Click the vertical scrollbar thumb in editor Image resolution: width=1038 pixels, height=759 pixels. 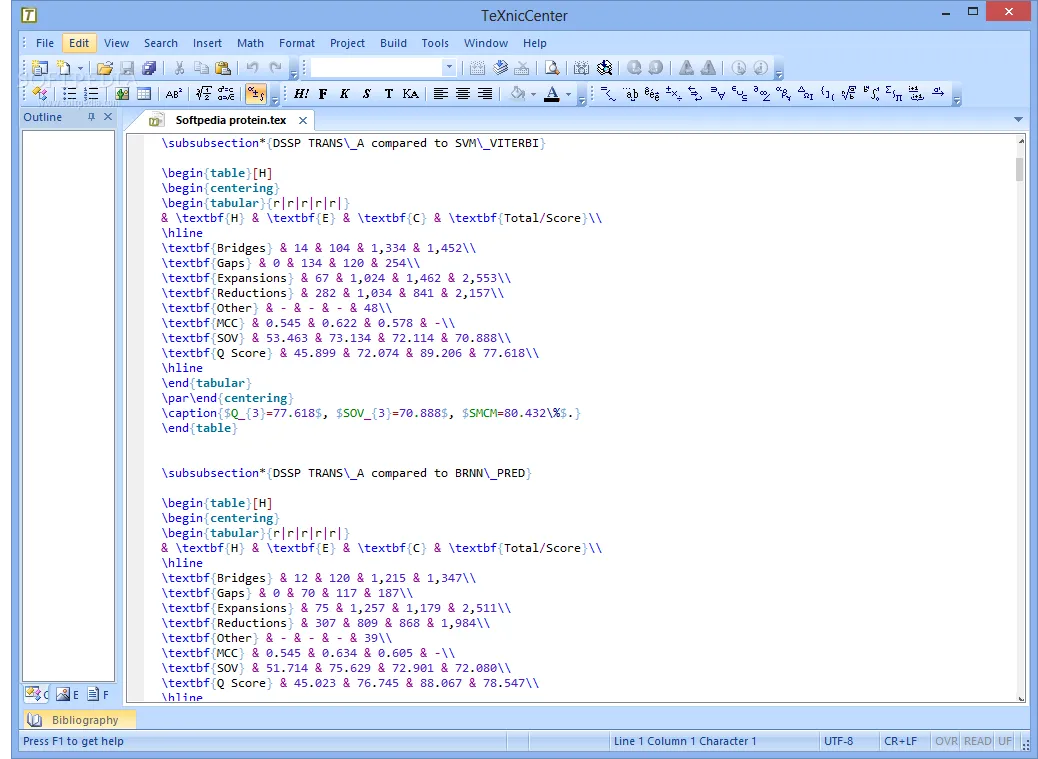pos(1020,169)
